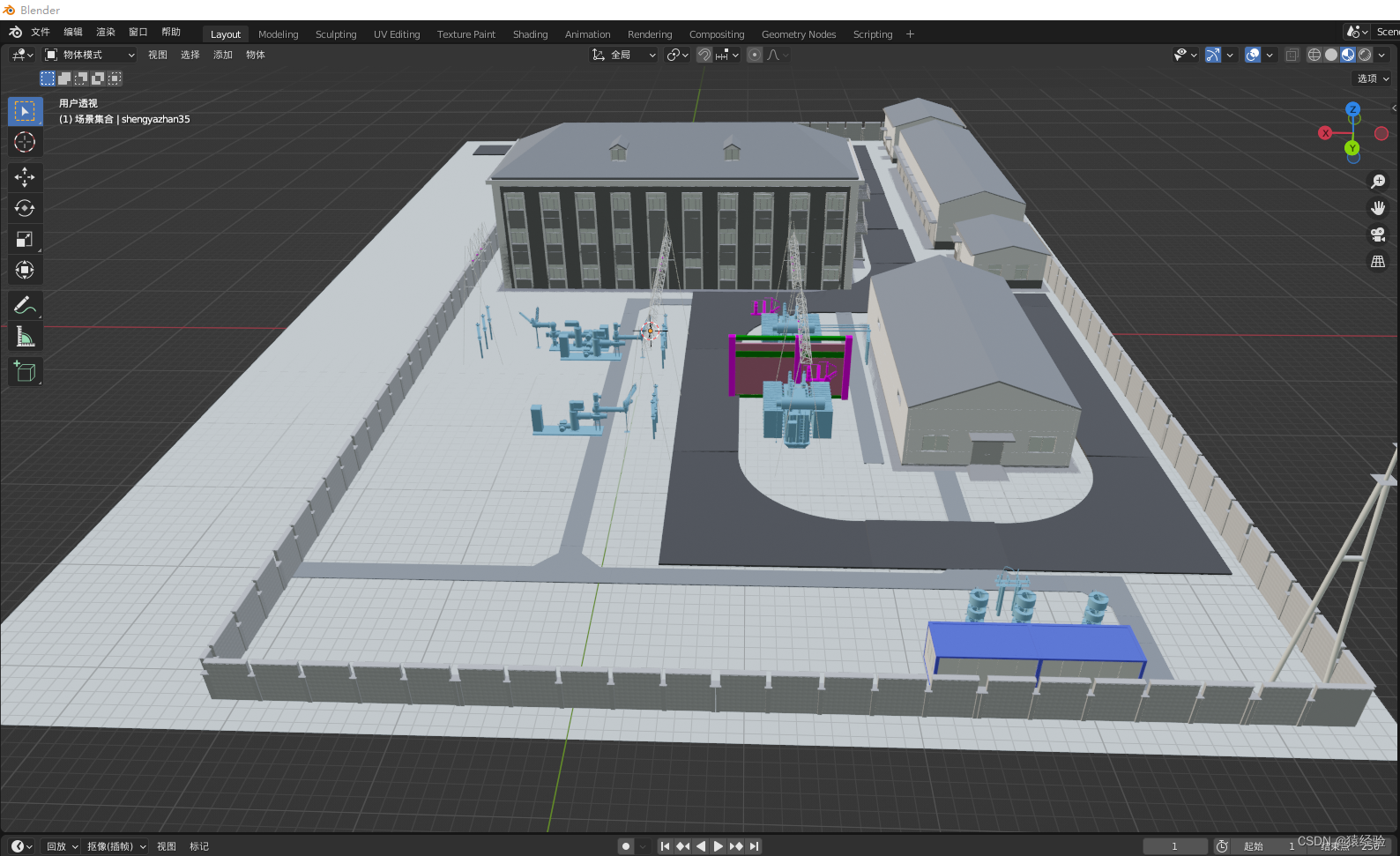Image resolution: width=1400 pixels, height=856 pixels.
Task: Choose invert selection mode icon
Action: pos(98,78)
